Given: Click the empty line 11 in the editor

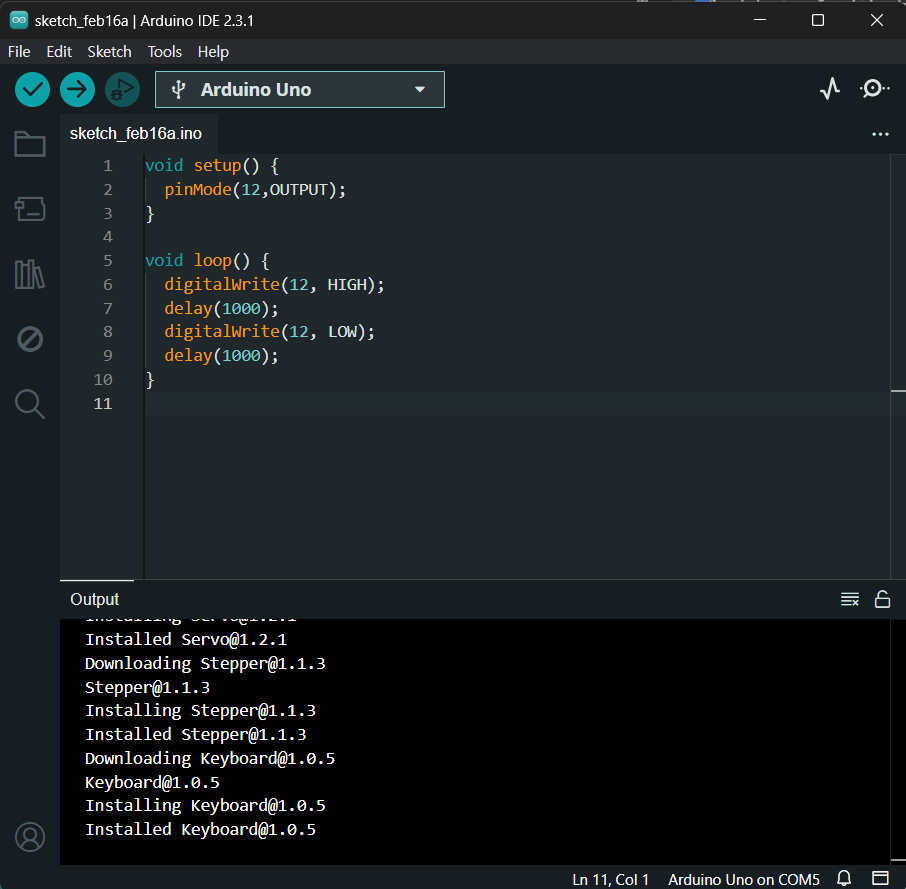Looking at the screenshot, I should 517,403.
